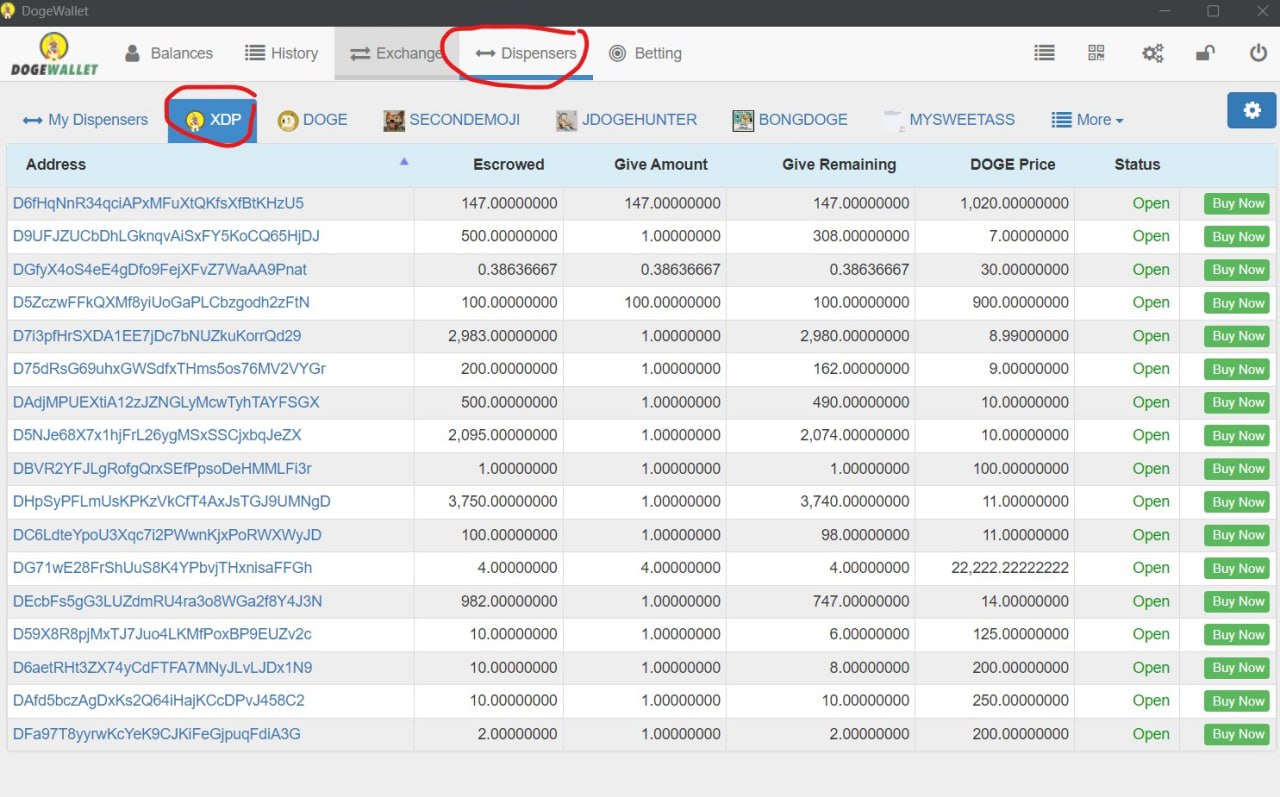Viewport: 1280px width, 797px height.
Task: Open the Balances tab
Action: (168, 53)
